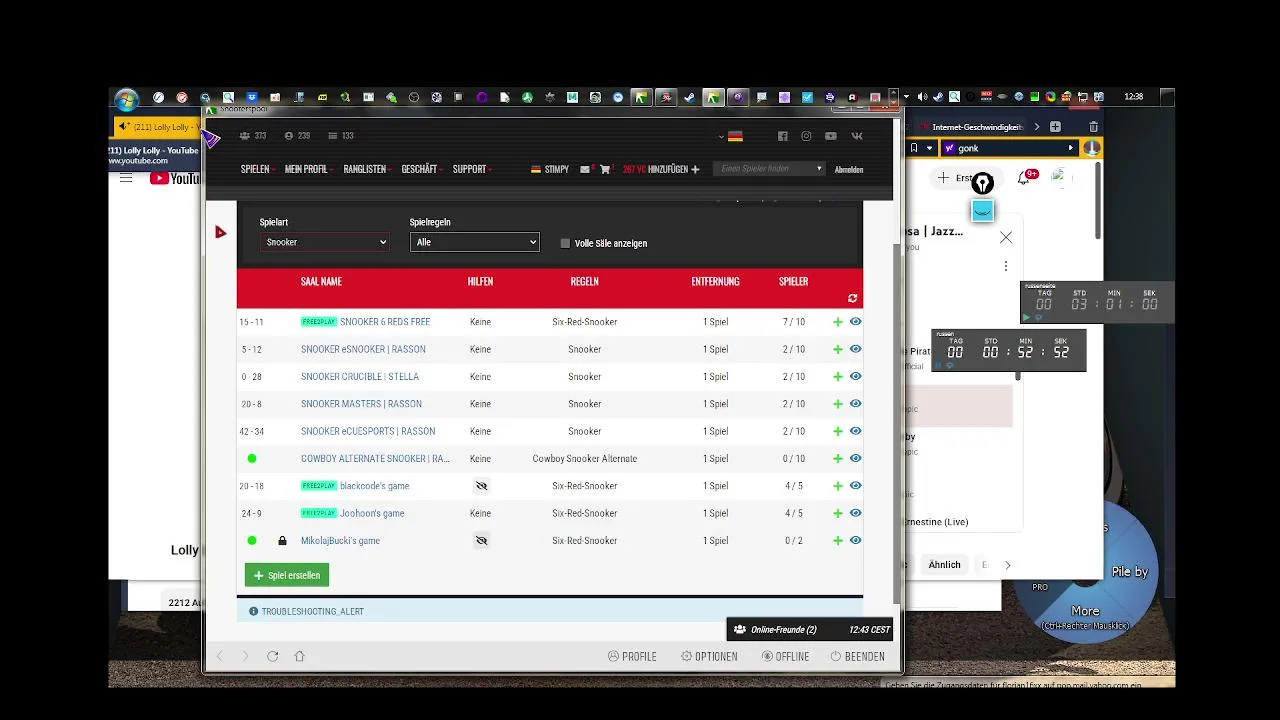Expand the RANGLISTEN menu
Viewport: 1280px width, 720px height.
(366, 170)
